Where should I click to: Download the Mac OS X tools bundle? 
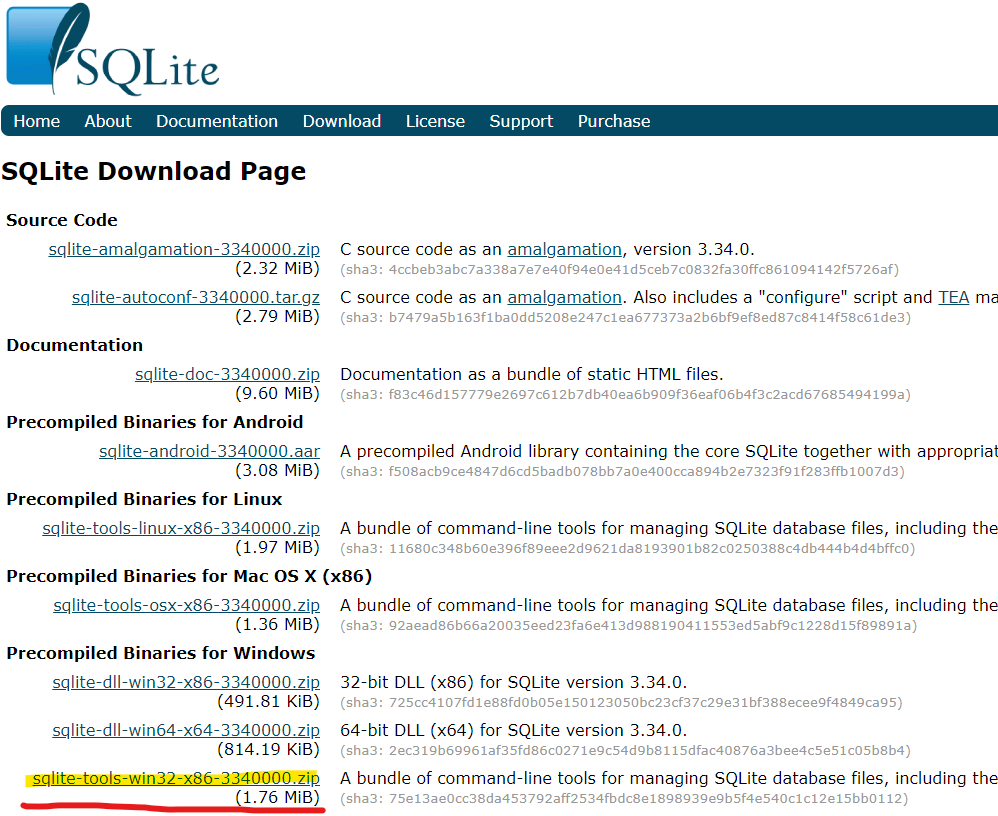pyautogui.click(x=186, y=605)
